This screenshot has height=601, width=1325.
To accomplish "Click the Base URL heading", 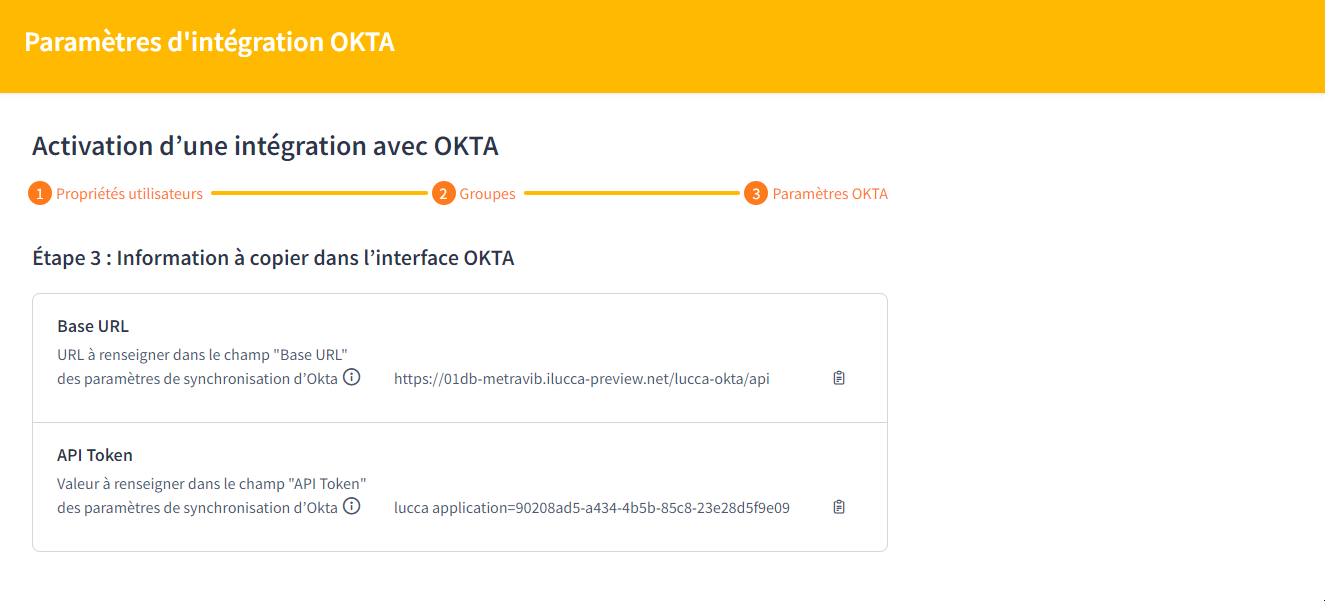I will [93, 326].
